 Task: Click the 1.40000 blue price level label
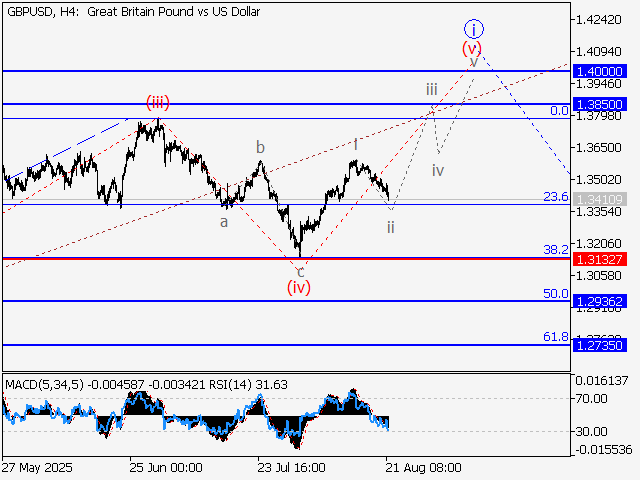pyautogui.click(x=600, y=72)
